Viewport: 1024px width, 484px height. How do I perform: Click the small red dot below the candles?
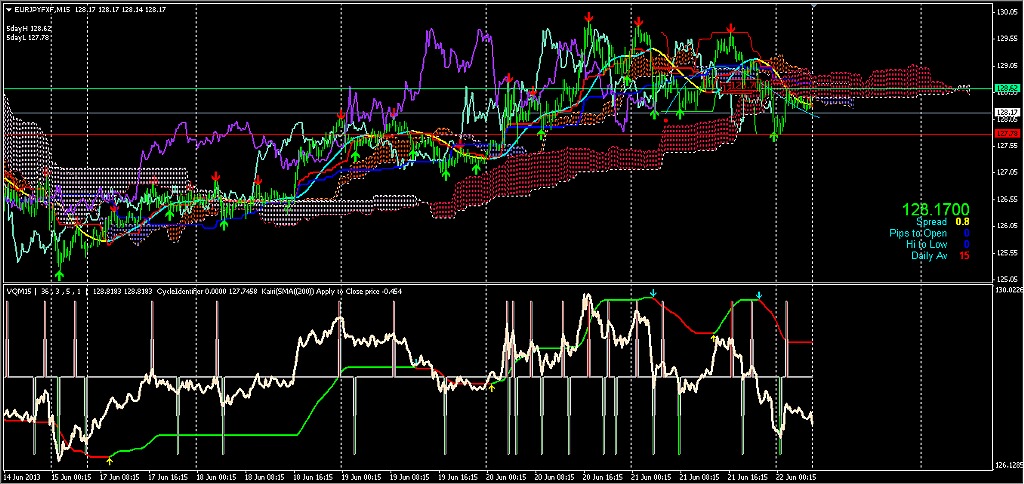tap(666, 121)
